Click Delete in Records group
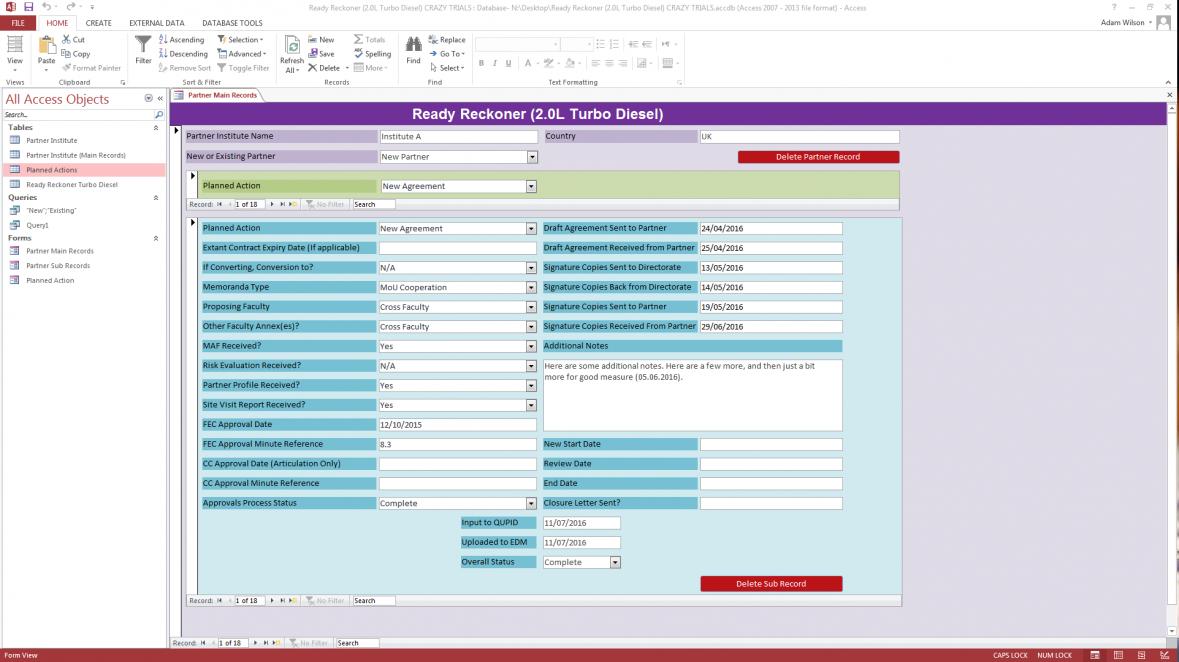The height and width of the screenshot is (662, 1179). click(325, 68)
